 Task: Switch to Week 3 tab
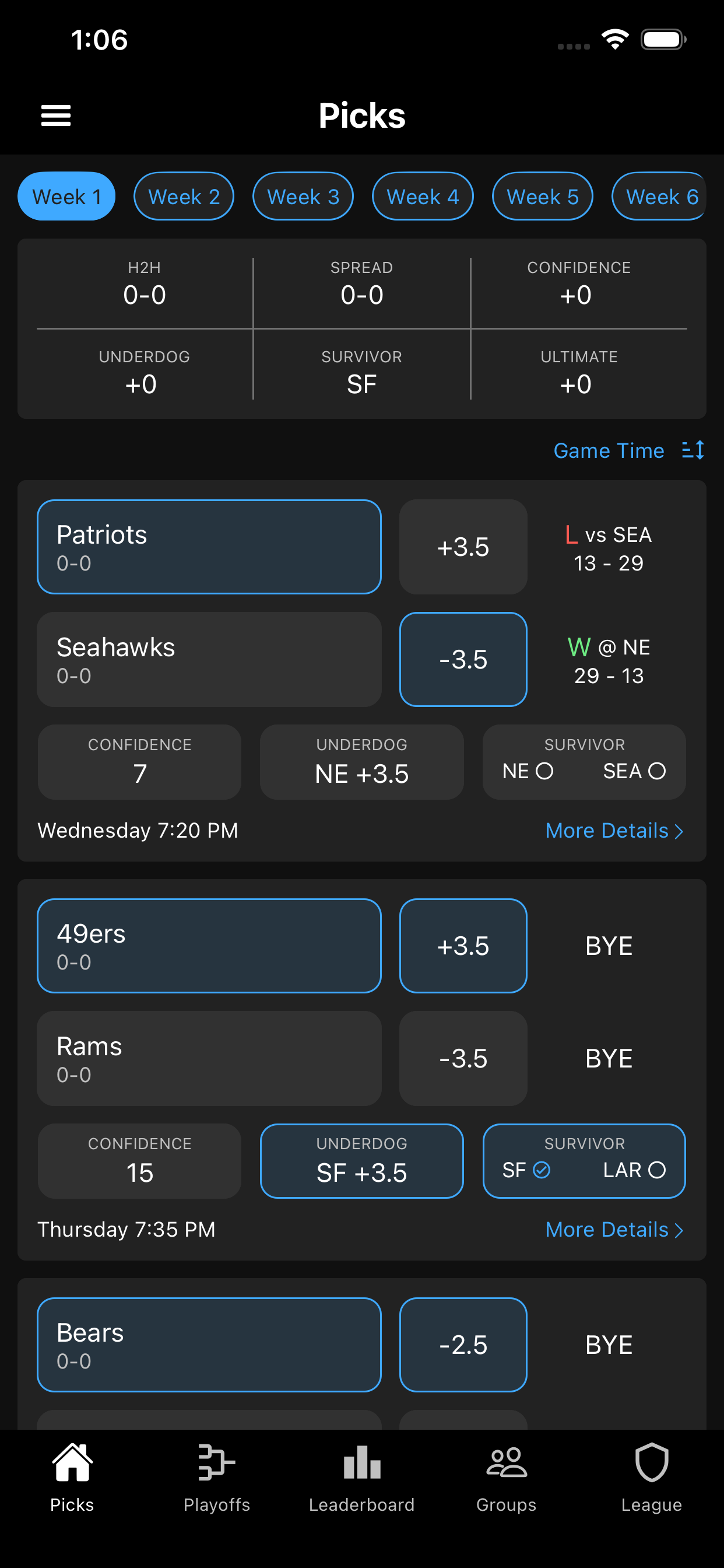[x=303, y=197]
